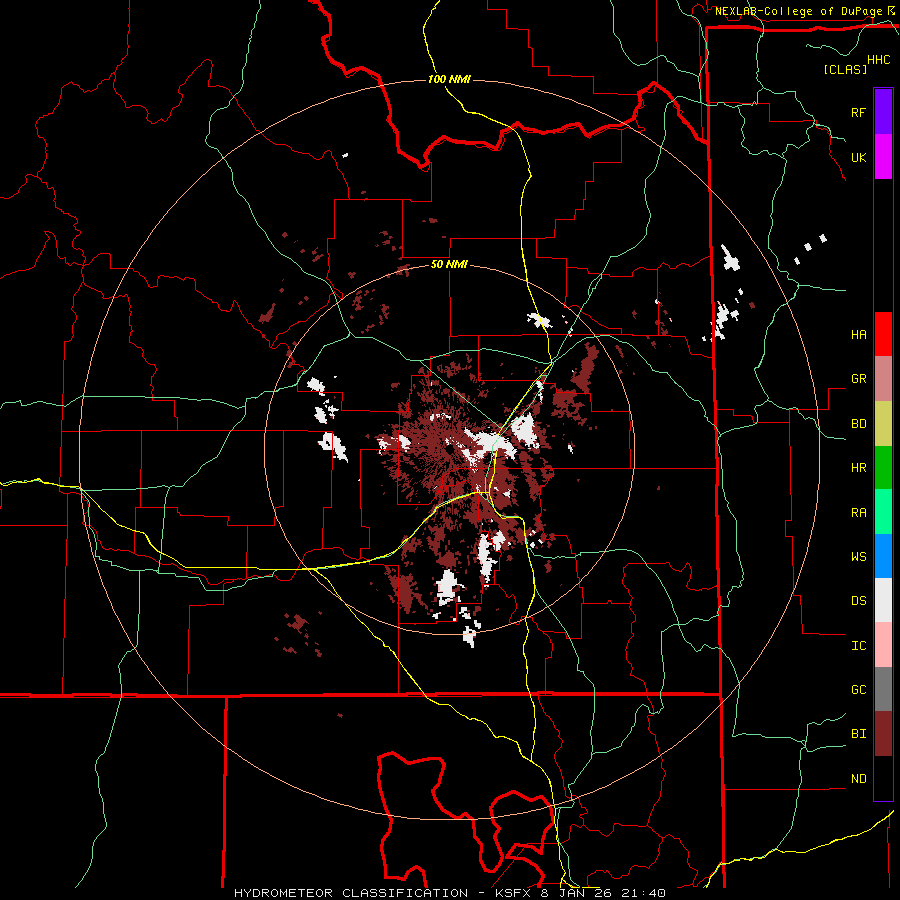The height and width of the screenshot is (900, 900).
Task: Click the RF purple legend swatch
Action: [x=883, y=112]
